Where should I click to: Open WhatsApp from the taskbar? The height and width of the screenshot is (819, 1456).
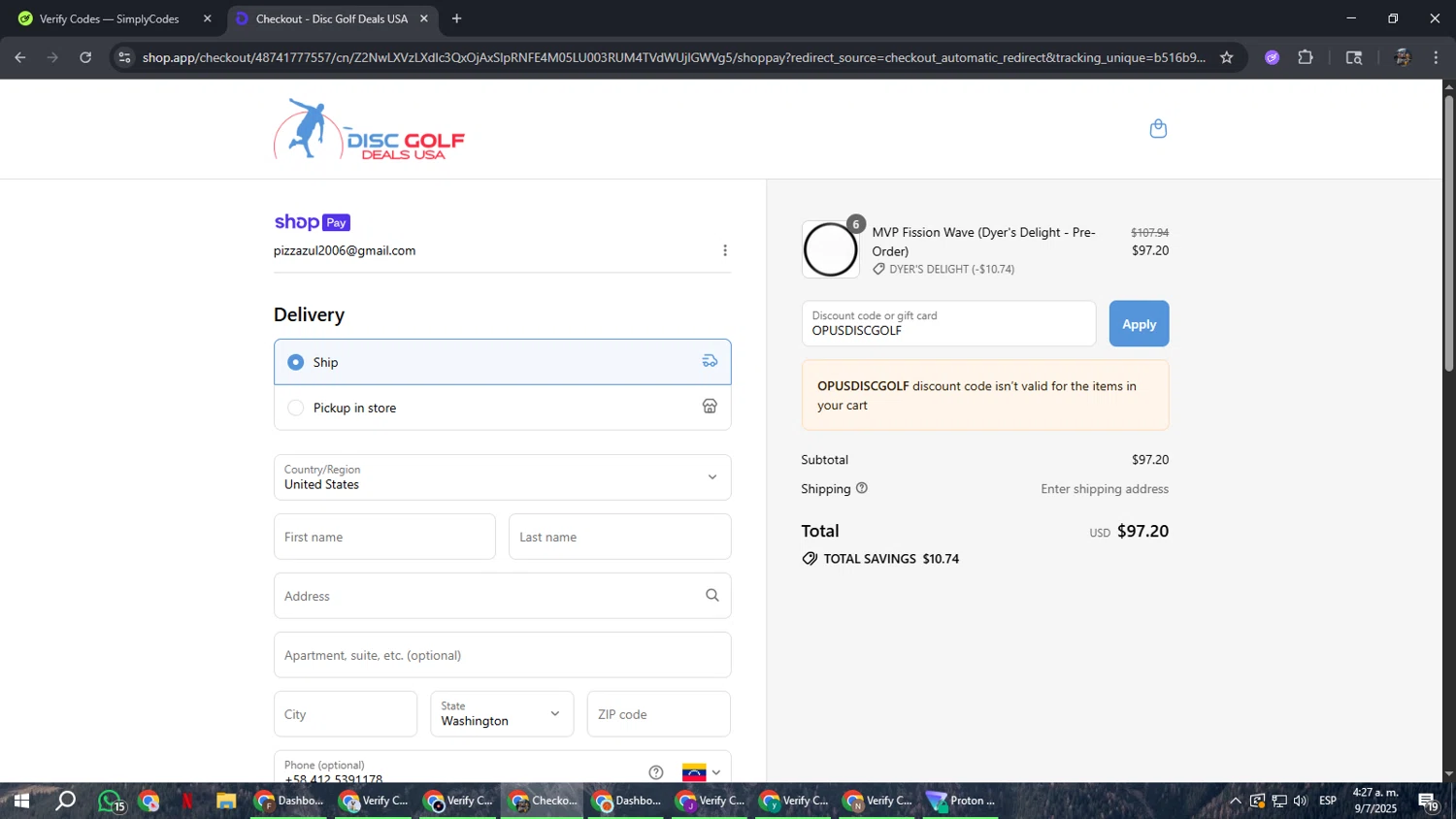pyautogui.click(x=110, y=801)
